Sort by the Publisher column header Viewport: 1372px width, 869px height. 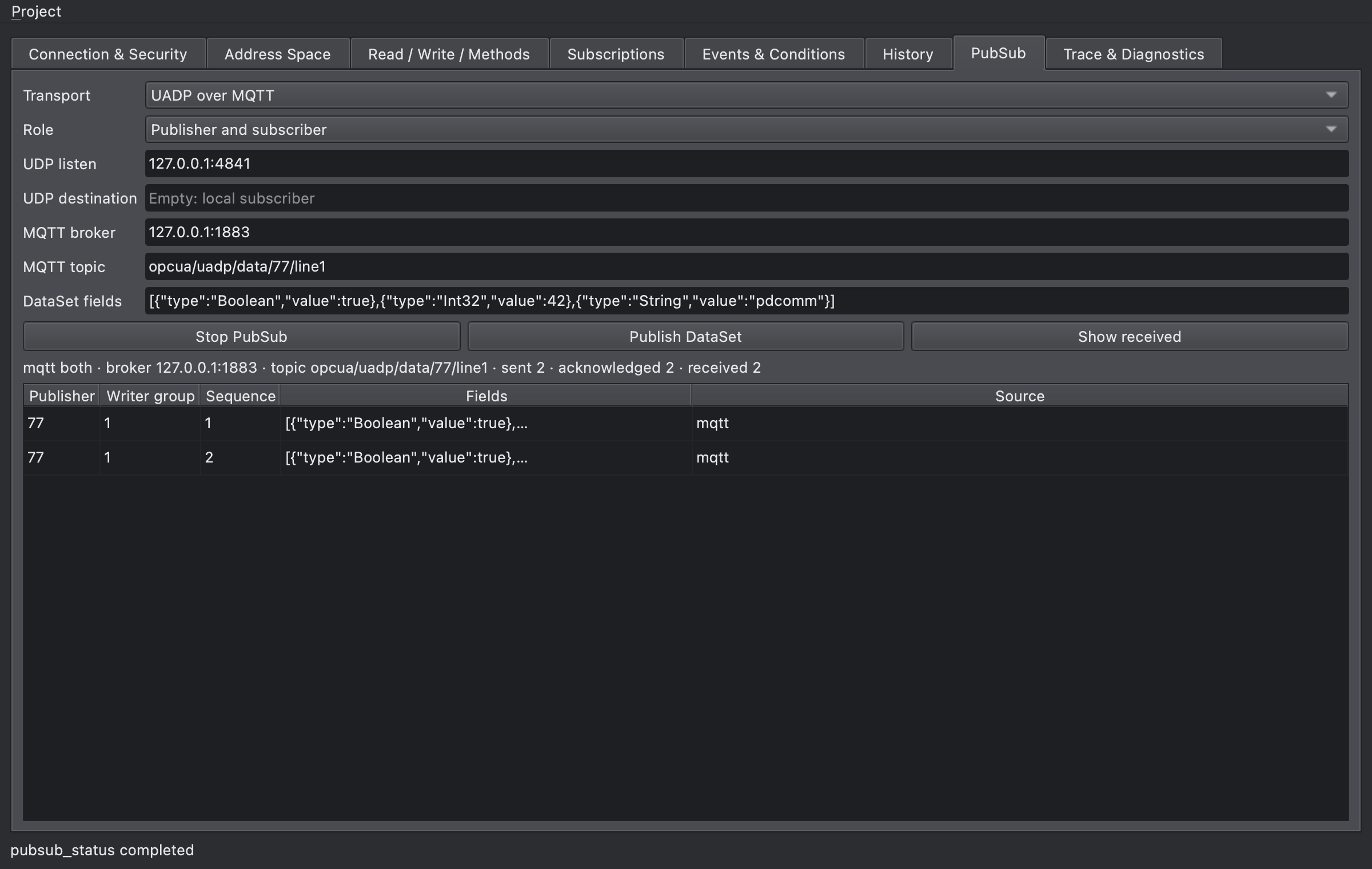(x=62, y=396)
